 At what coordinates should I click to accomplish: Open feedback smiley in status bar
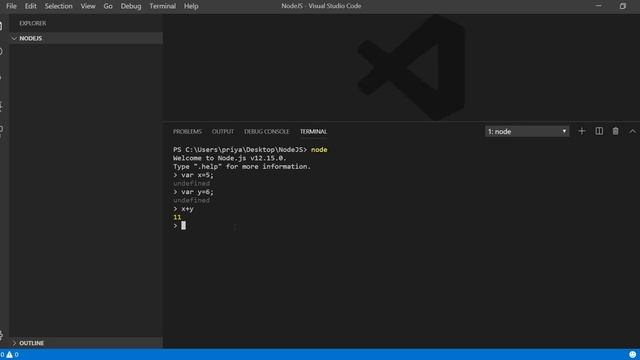coord(632,354)
